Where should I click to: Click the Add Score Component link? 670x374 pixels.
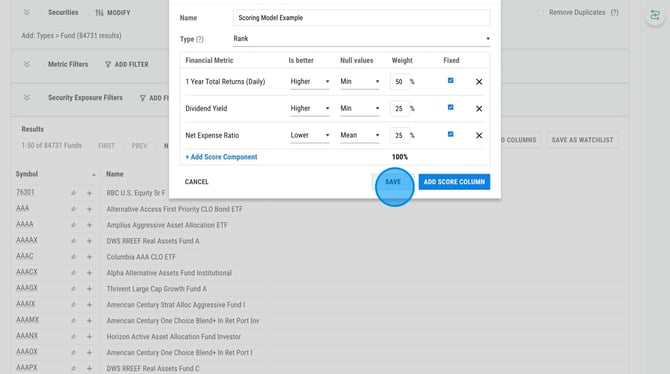[x=221, y=157]
